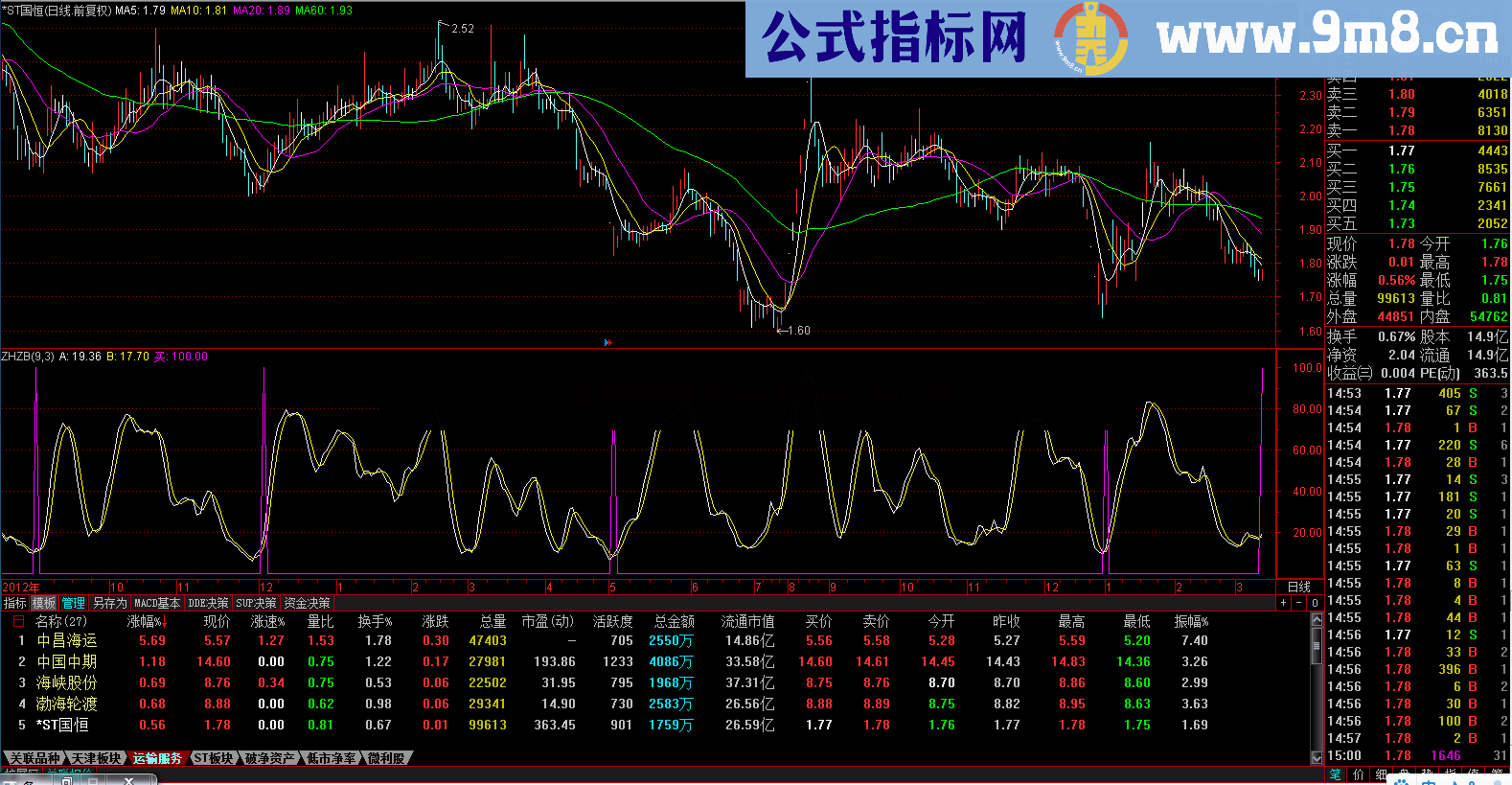Click the stock list scroll-up arrow
This screenshot has height=785, width=1512.
point(1317,620)
